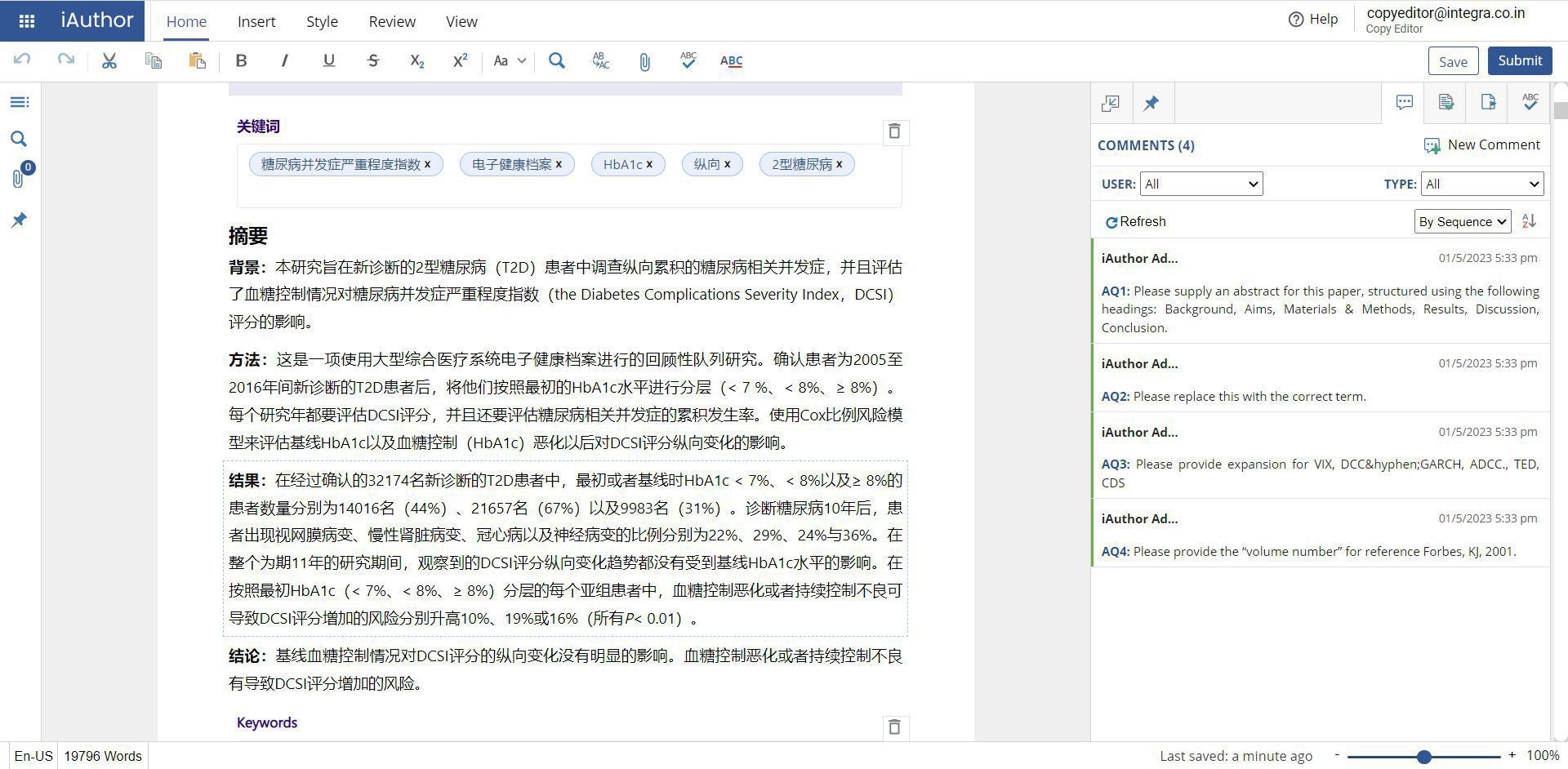The image size is (1568, 769).
Task: Toggle comment sort order A-Z icon
Action: (x=1530, y=221)
